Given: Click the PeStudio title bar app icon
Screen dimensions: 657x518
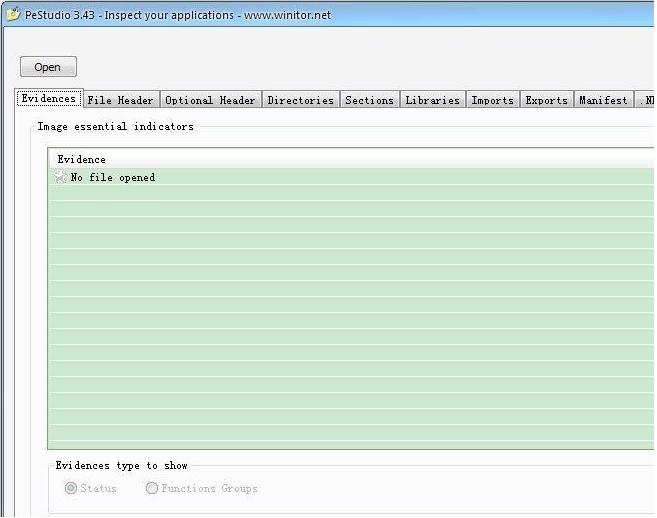Looking at the screenshot, I should pyautogui.click(x=13, y=14).
